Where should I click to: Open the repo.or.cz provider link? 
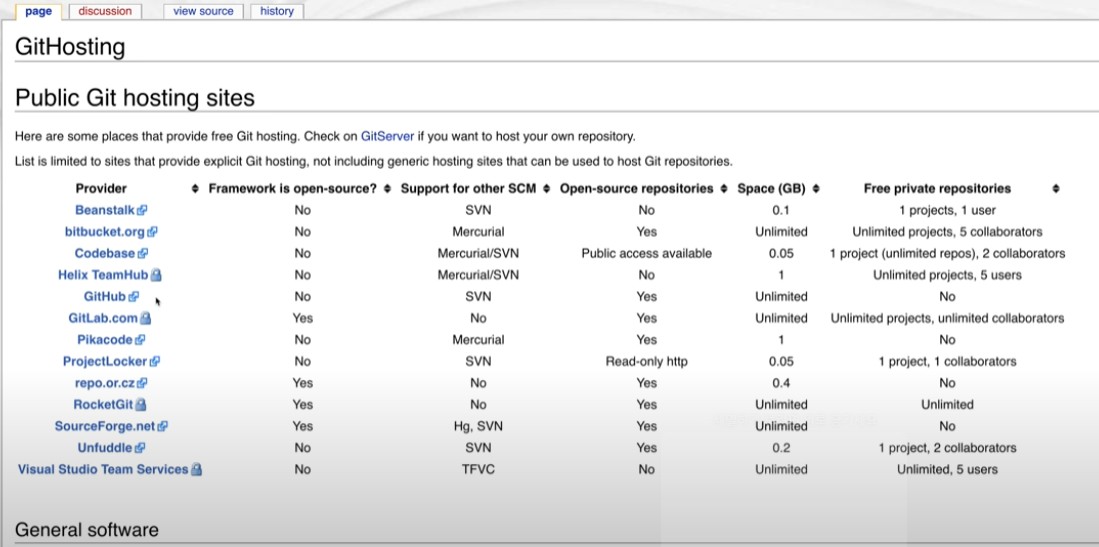[x=104, y=384]
